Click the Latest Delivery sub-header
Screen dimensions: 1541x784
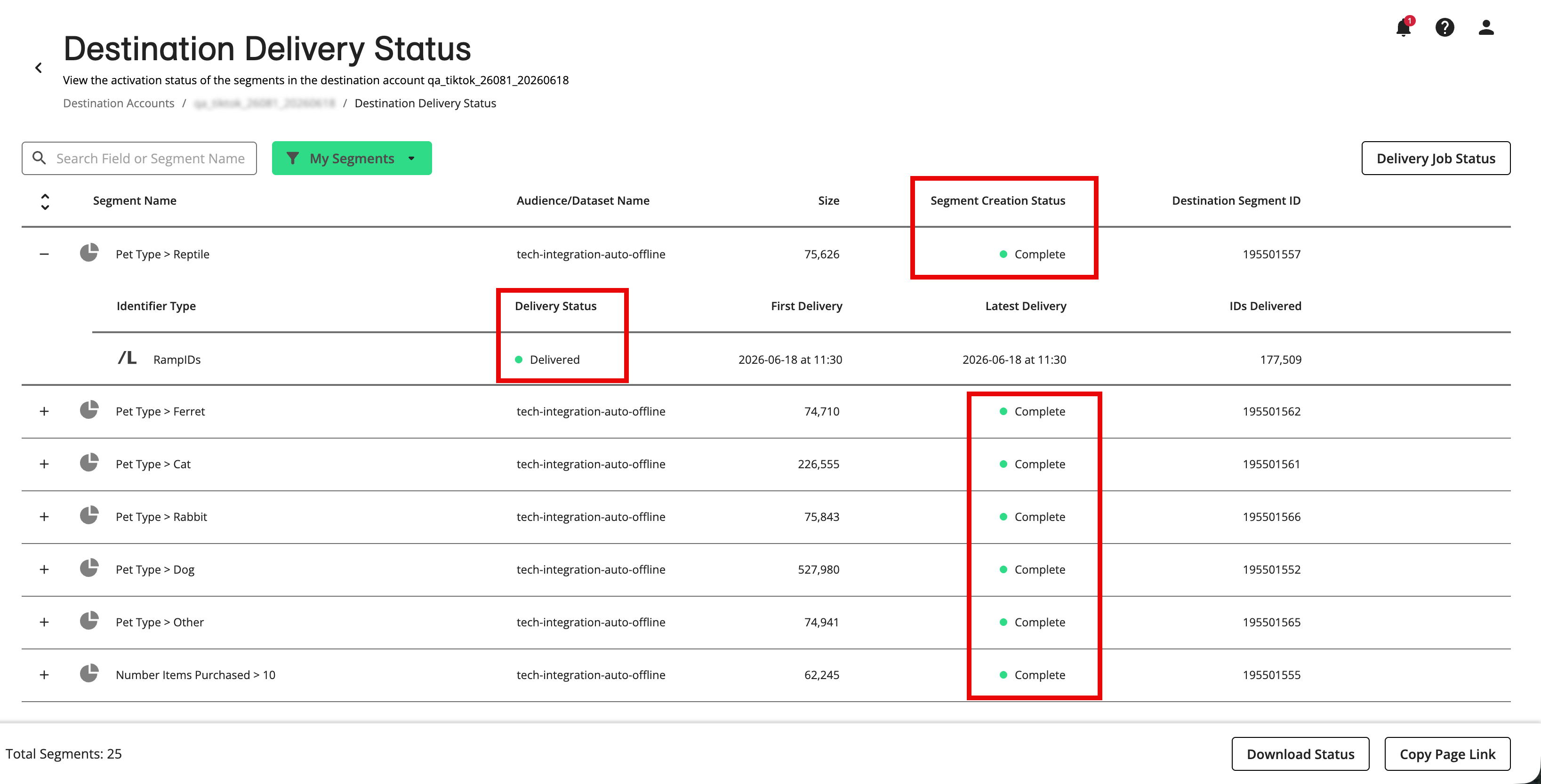(1026, 306)
